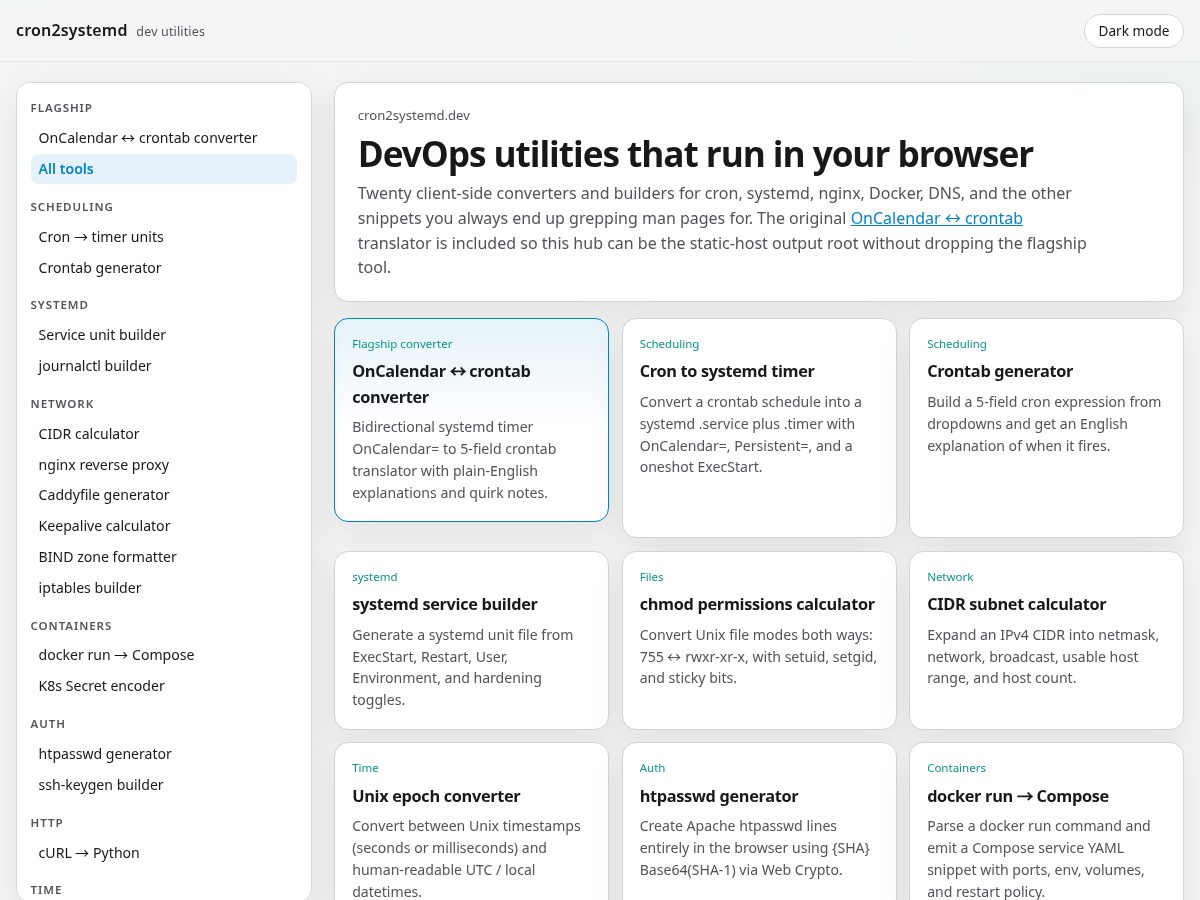Click the Time tag on epoch card
Viewport: 1200px width, 900px height.
tap(365, 768)
